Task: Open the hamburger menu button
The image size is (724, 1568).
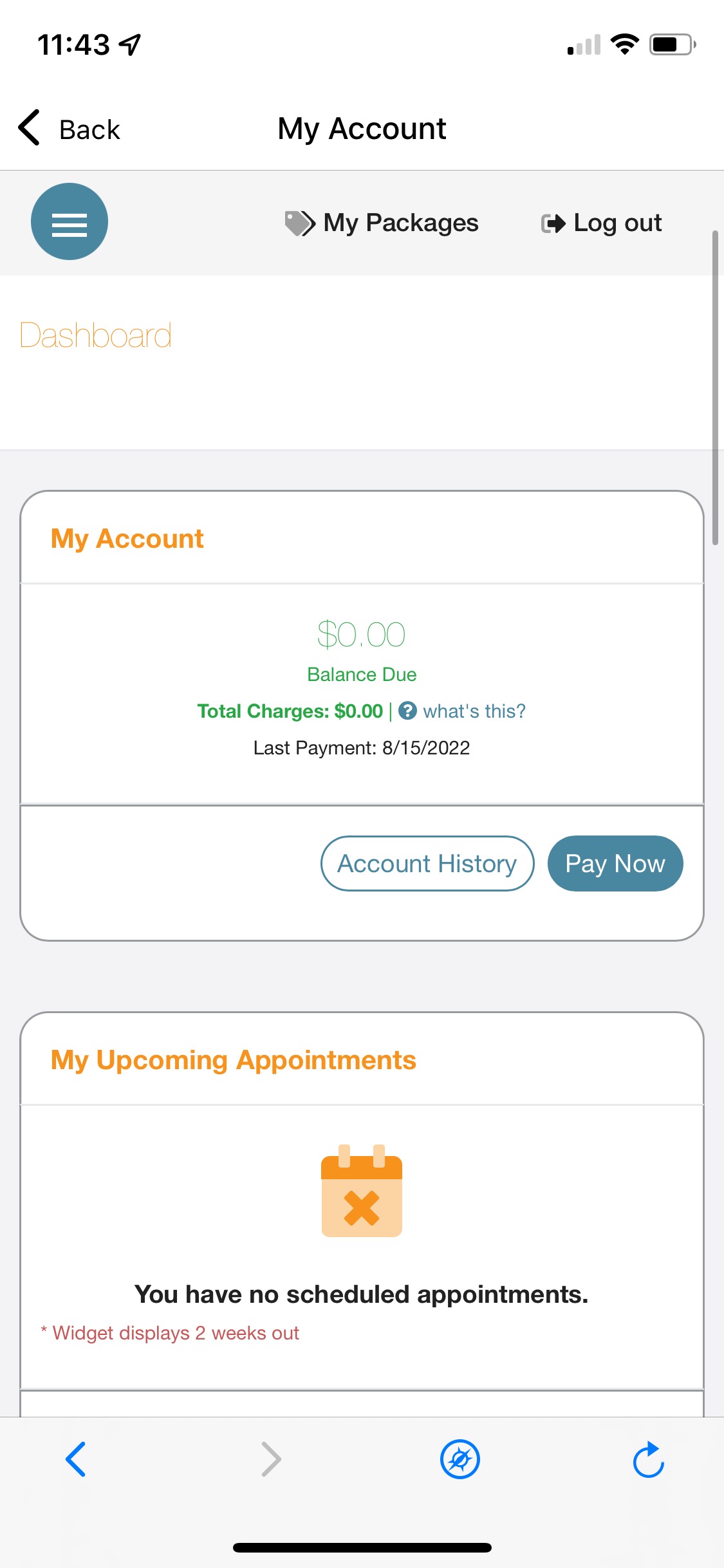Action: [70, 222]
